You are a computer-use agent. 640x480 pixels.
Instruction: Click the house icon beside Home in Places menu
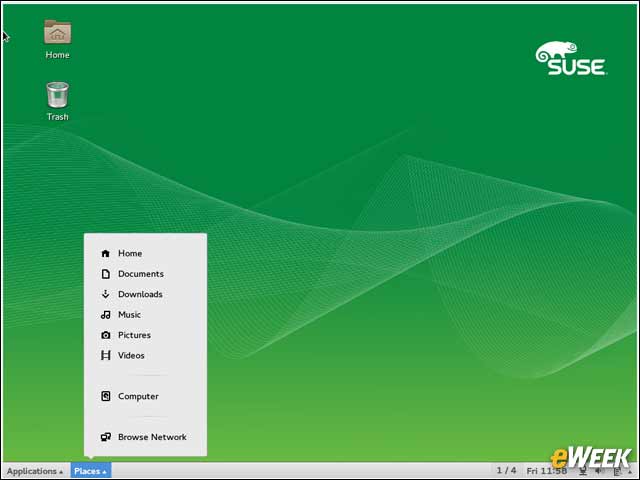(x=105, y=253)
